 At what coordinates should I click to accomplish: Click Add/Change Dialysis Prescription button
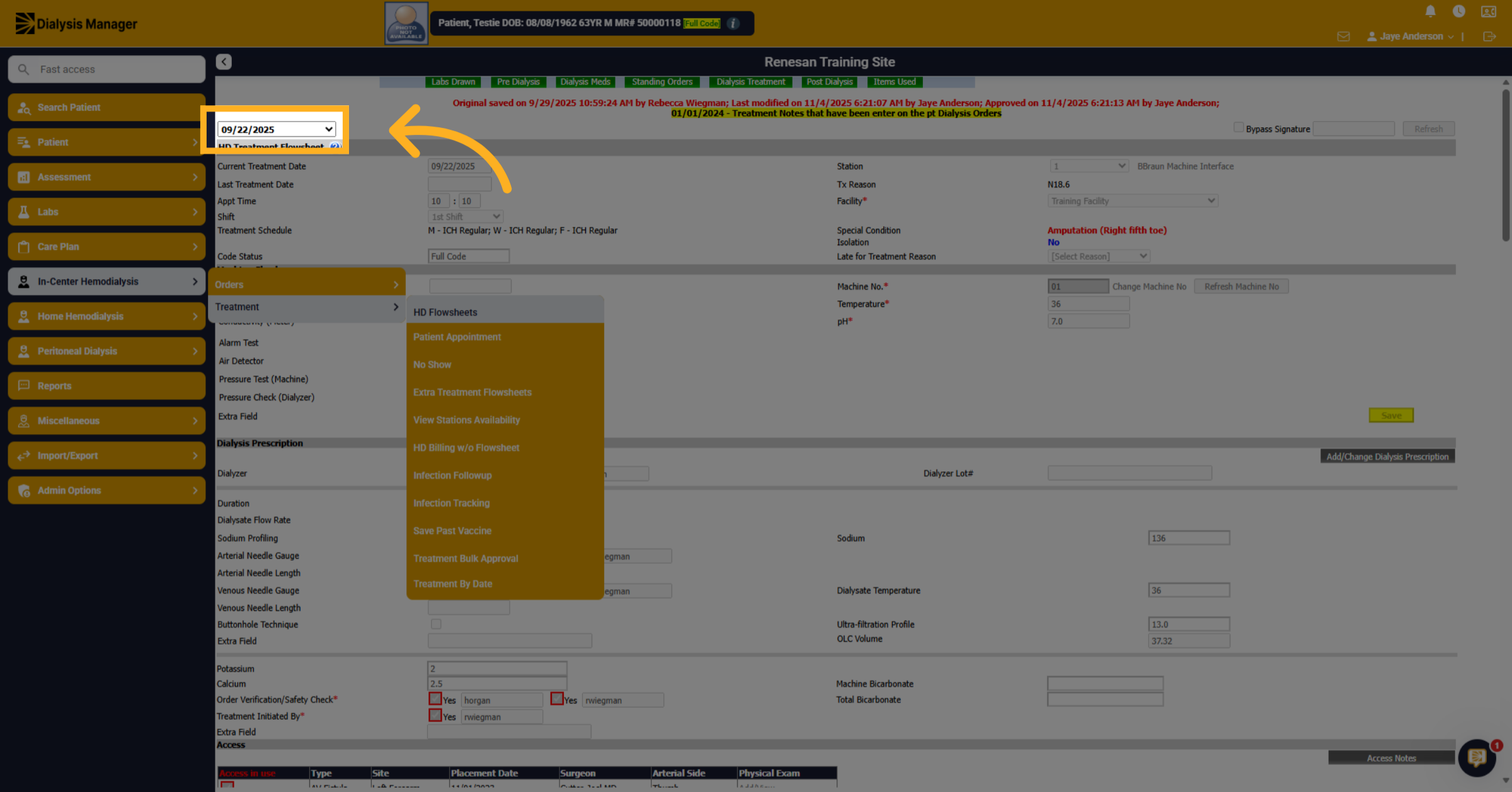coord(1387,456)
